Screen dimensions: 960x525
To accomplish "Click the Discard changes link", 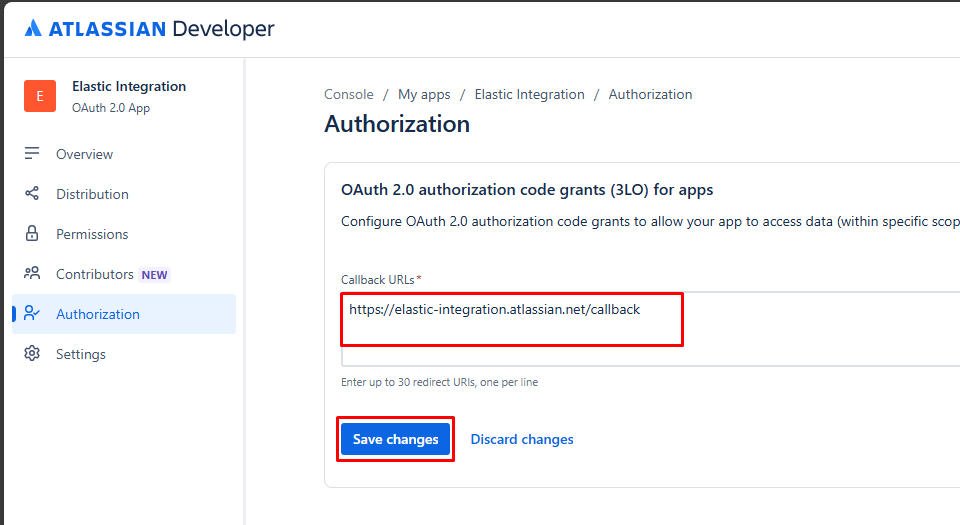I will point(522,440).
